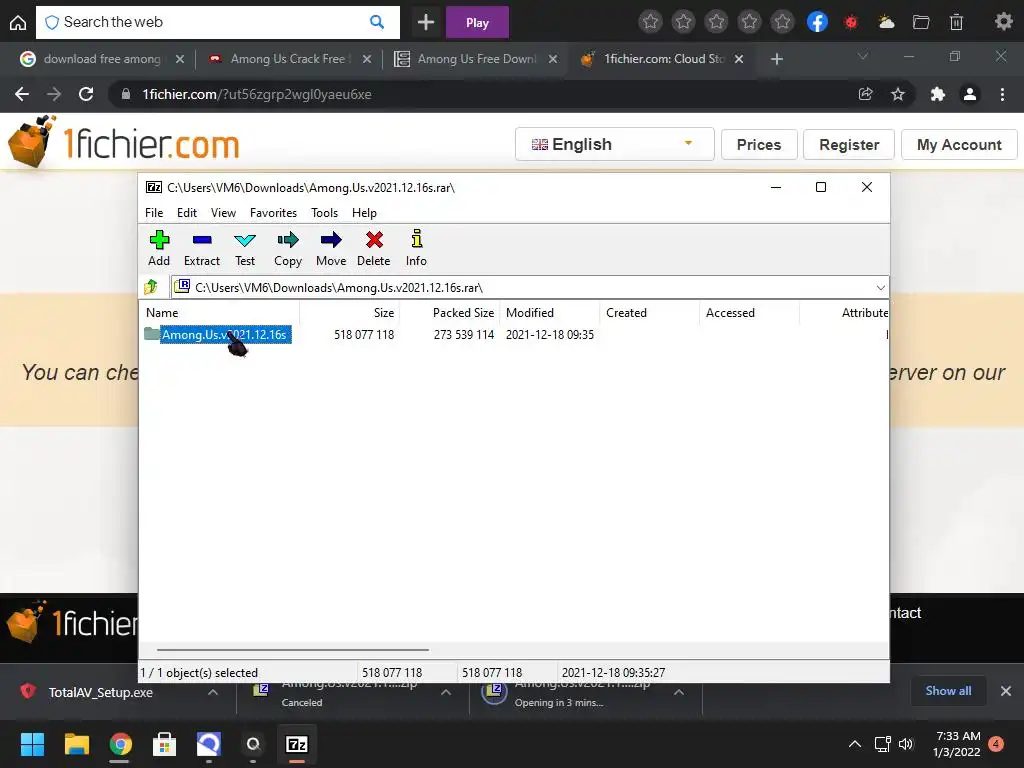Click Show all downloads
The height and width of the screenshot is (768, 1024).
point(948,691)
